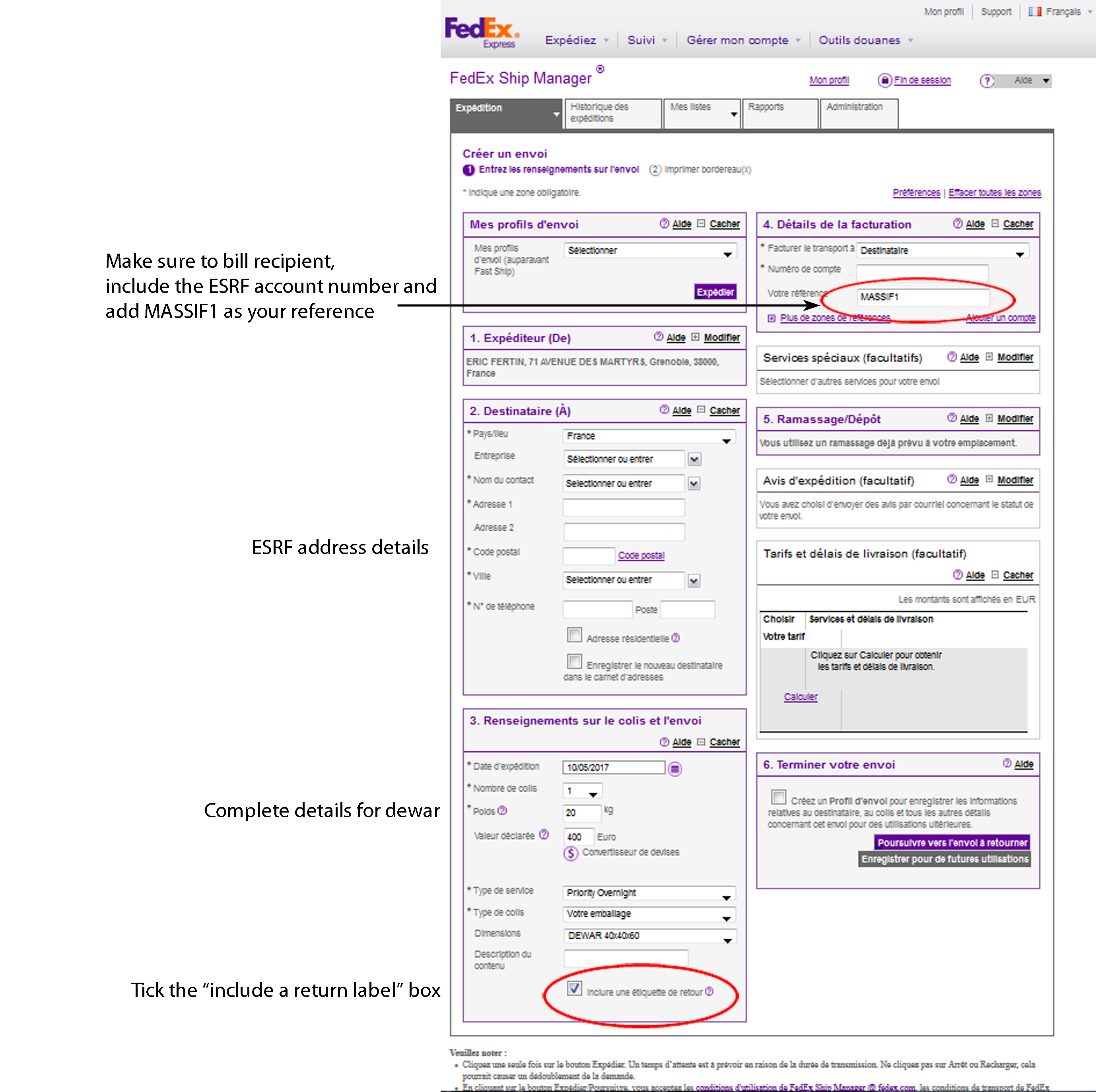Click collapse icon next to Cacher in Mes profils d'envoi

tap(701, 223)
